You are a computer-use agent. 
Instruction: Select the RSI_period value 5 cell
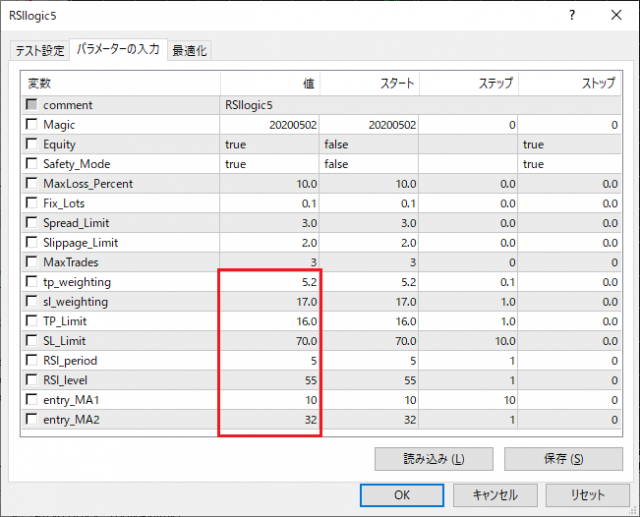(269, 361)
